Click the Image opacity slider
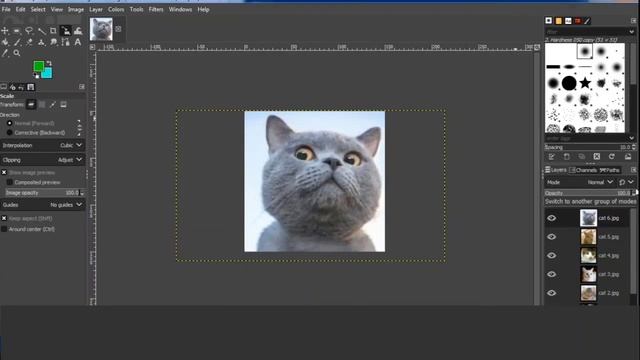This screenshot has width=640, height=360. (42, 193)
